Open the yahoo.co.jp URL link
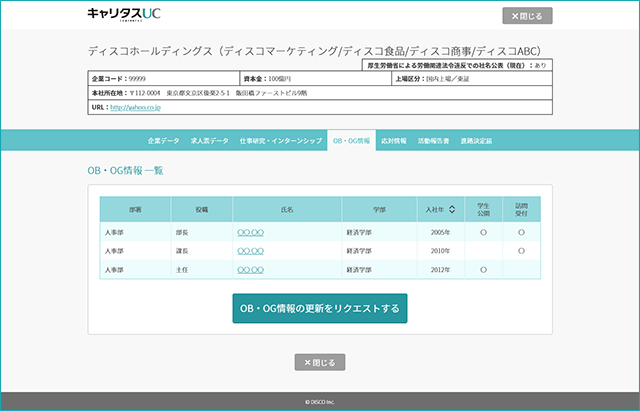This screenshot has width=640, height=411. coord(136,107)
